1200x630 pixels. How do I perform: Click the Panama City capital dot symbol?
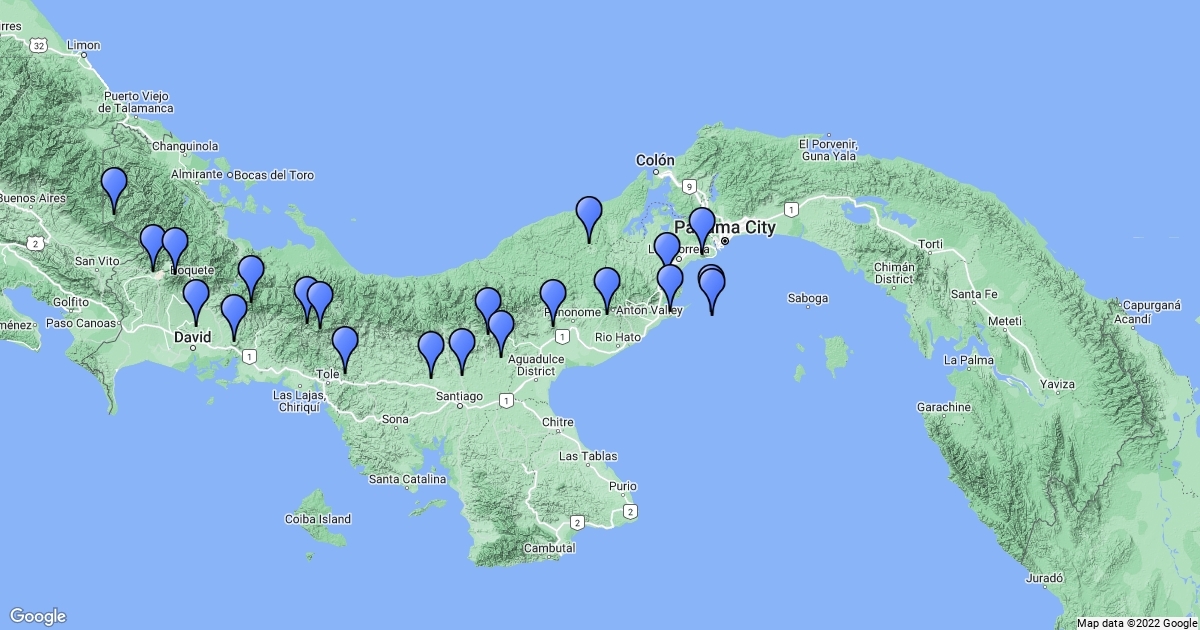726,241
